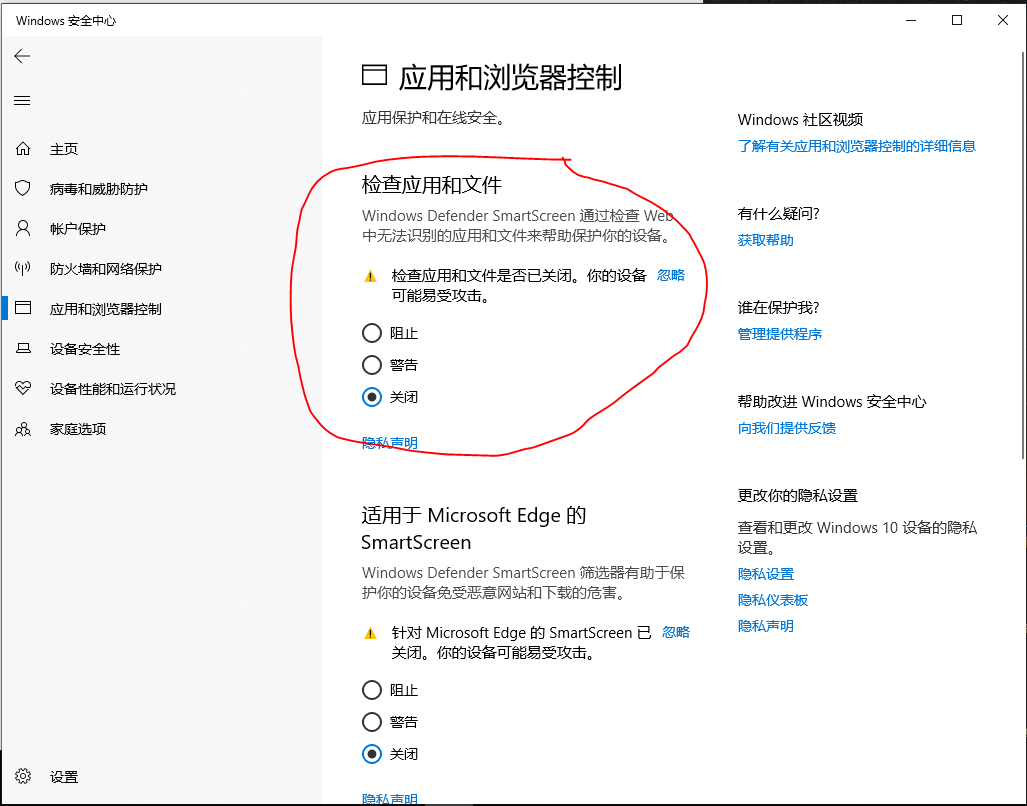Open 防火墙和网络保护 section
1027x806 pixels.
[x=105, y=269]
